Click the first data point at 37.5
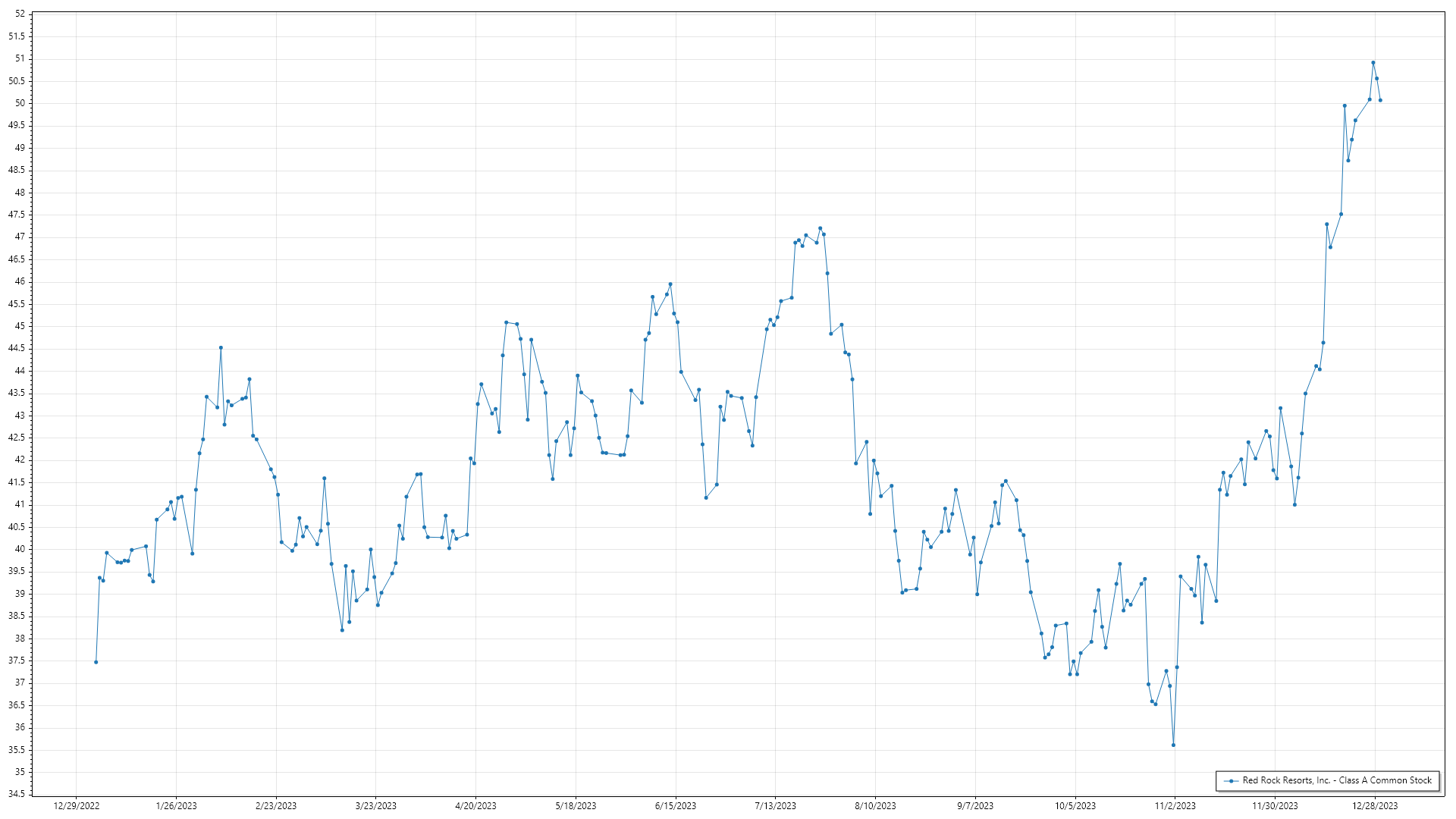Viewport: 1456px width, 819px height. 96,662
